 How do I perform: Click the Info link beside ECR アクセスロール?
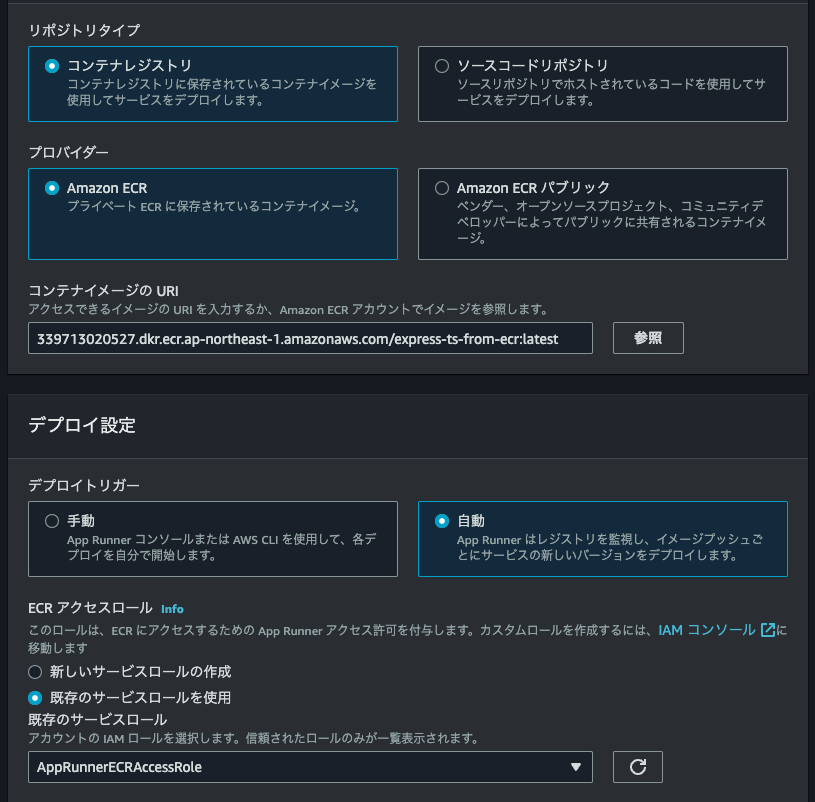click(172, 608)
